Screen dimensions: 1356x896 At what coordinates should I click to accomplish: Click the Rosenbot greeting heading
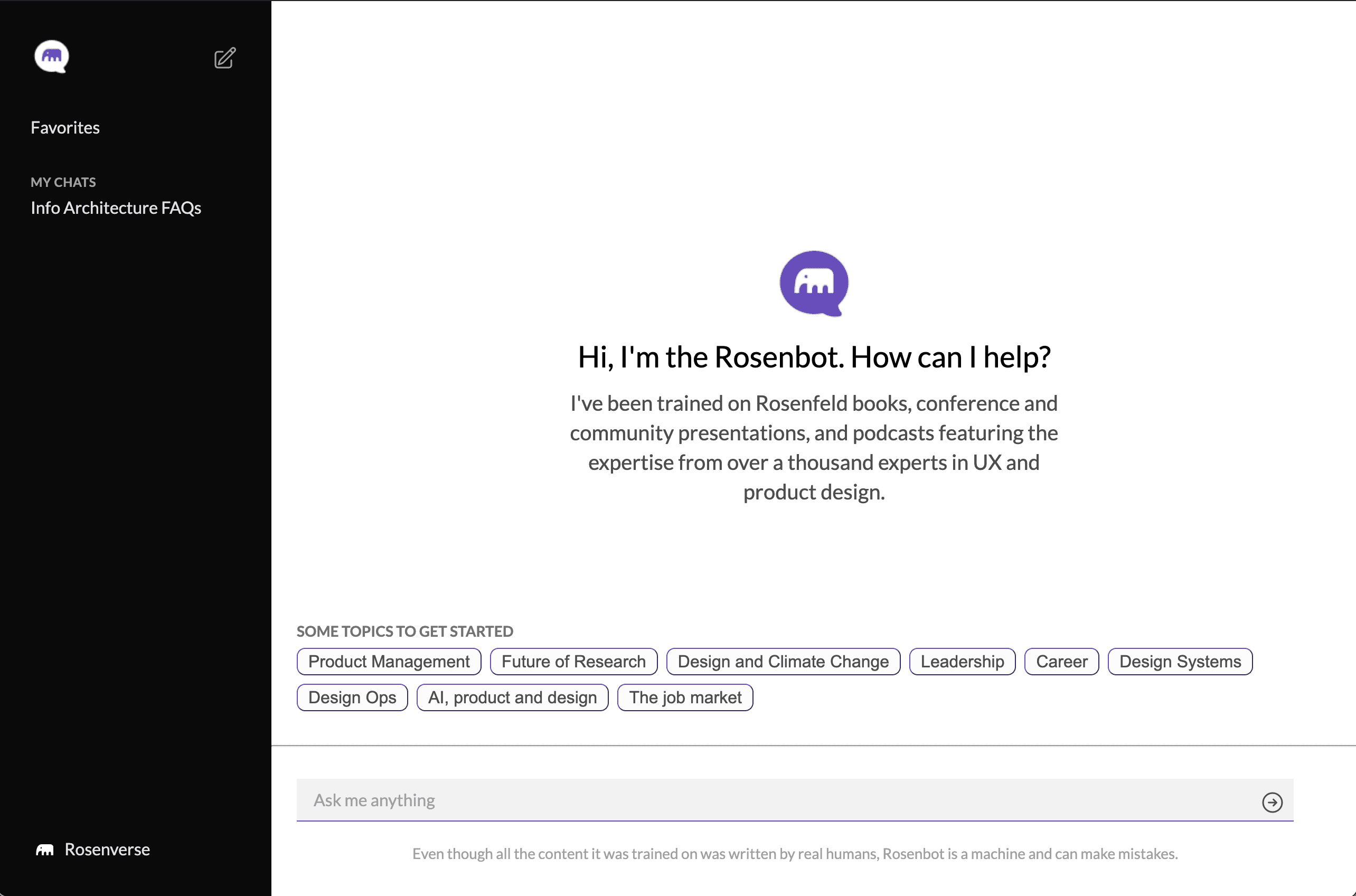(x=814, y=357)
